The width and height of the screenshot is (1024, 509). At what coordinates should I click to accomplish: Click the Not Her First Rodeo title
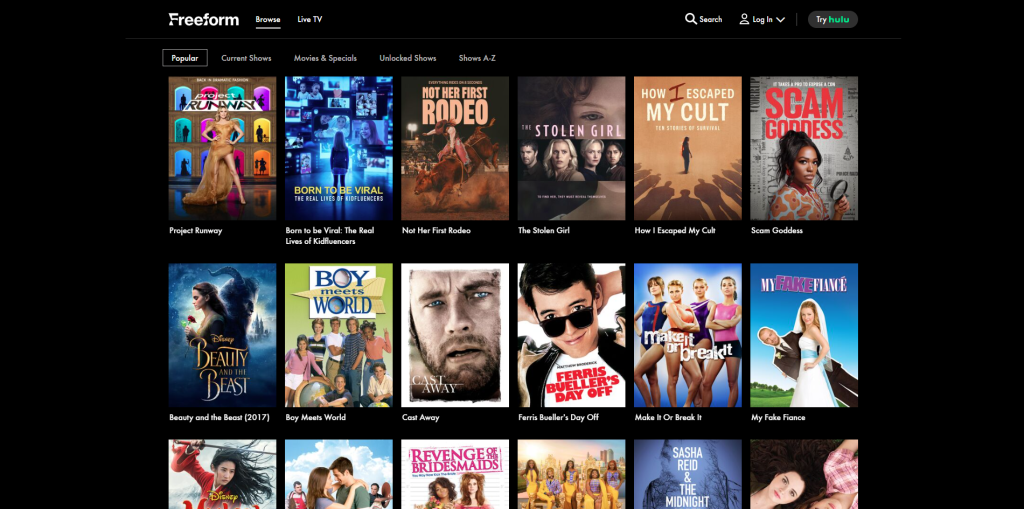click(436, 231)
